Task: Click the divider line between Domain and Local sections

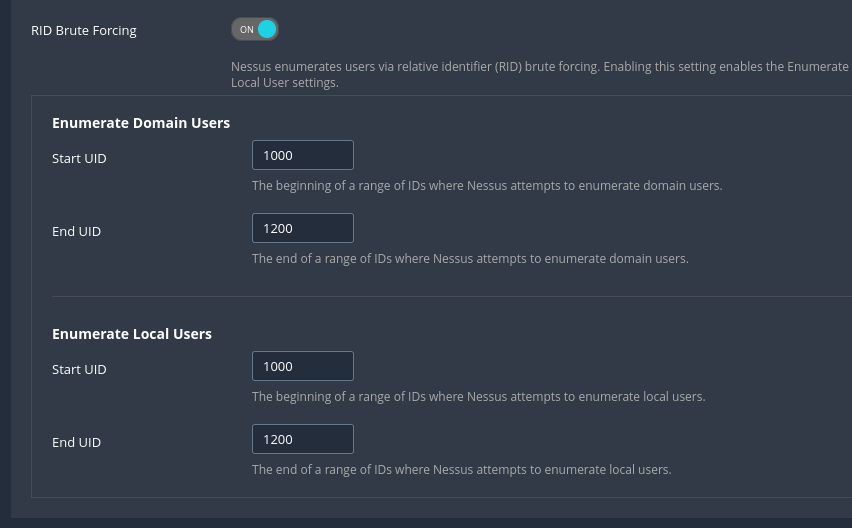Action: pos(450,296)
